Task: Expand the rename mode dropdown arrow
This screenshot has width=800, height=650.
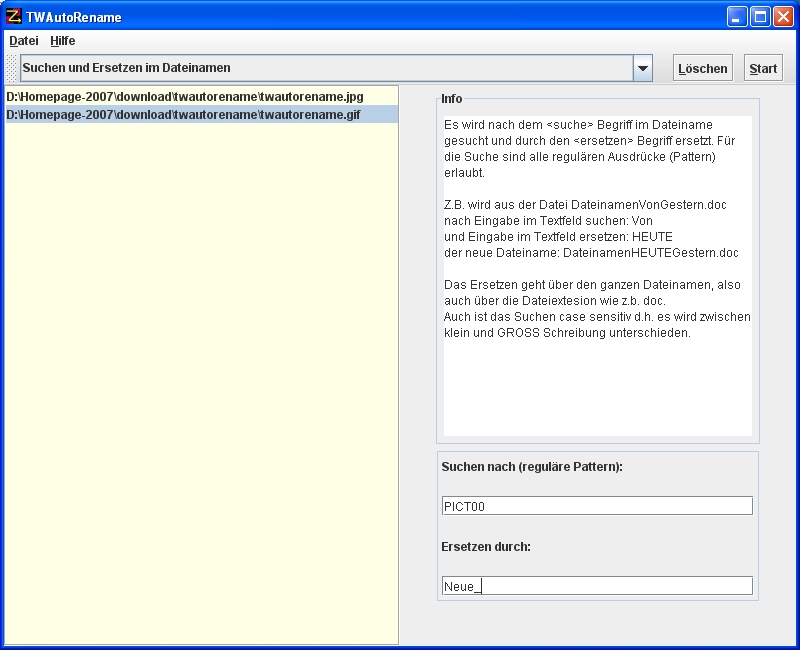Action: [x=643, y=68]
